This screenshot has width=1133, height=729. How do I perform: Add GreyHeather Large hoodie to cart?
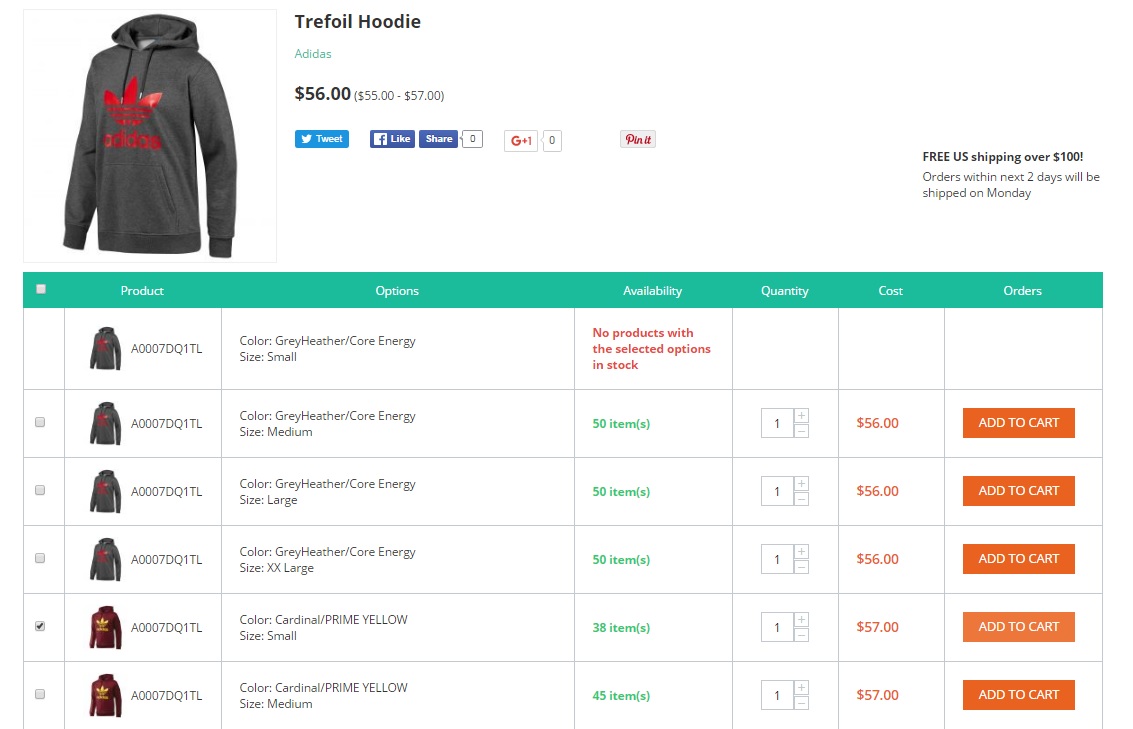(x=1019, y=491)
